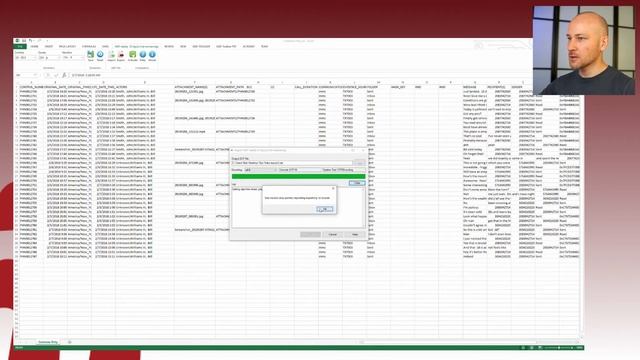Open the Encoding dropdown in export dialog
The height and width of the screenshot is (360, 640).
click(x=260, y=170)
